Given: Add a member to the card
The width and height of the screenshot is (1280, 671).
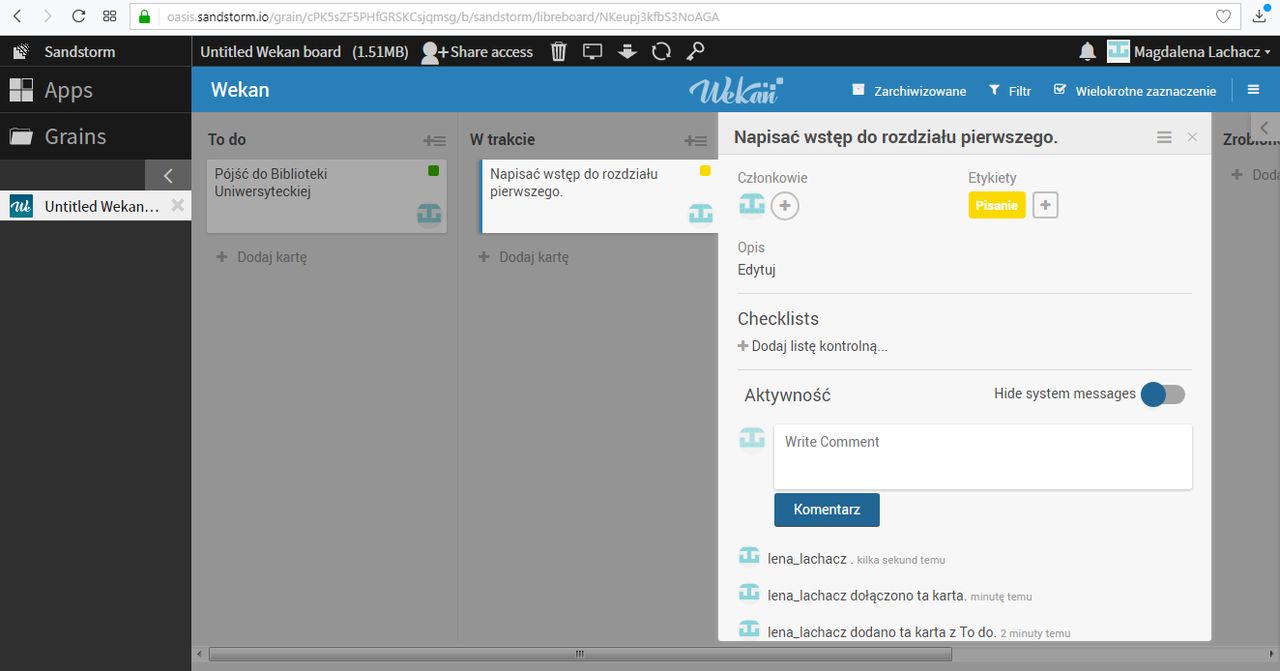Looking at the screenshot, I should (x=785, y=206).
